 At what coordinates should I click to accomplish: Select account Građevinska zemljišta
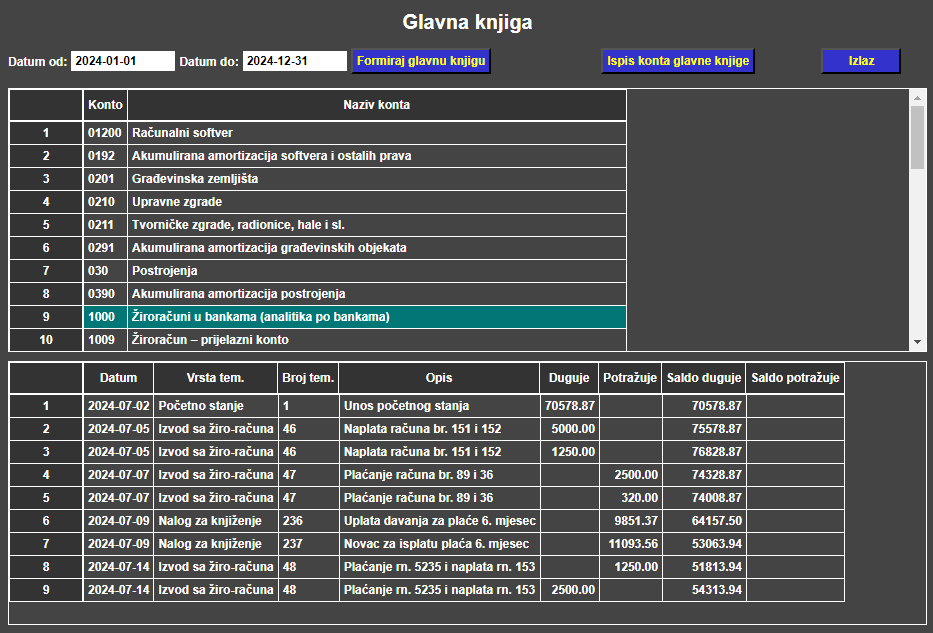[378, 179]
